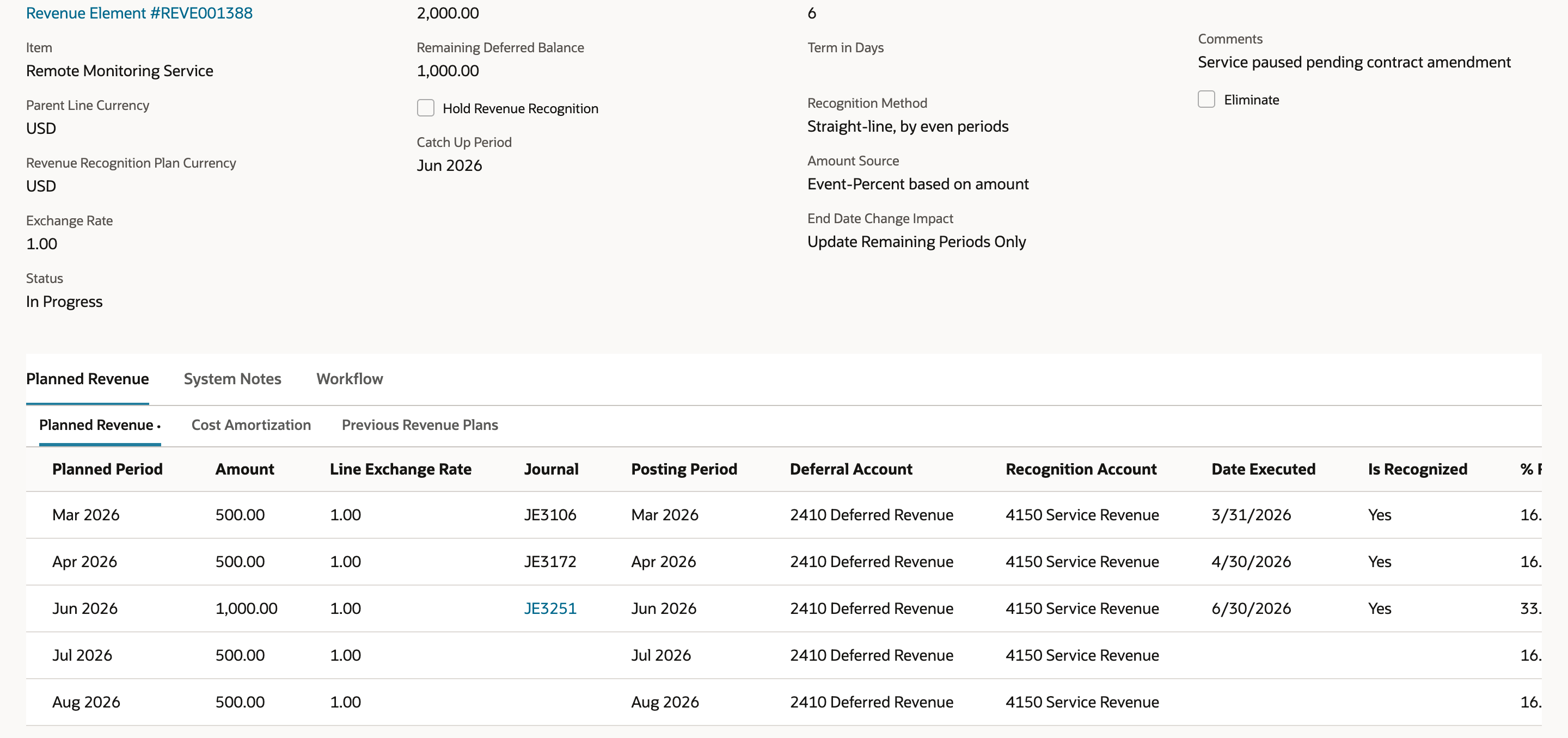
Task: Click the Line Exchange Rate column header
Action: pos(401,469)
